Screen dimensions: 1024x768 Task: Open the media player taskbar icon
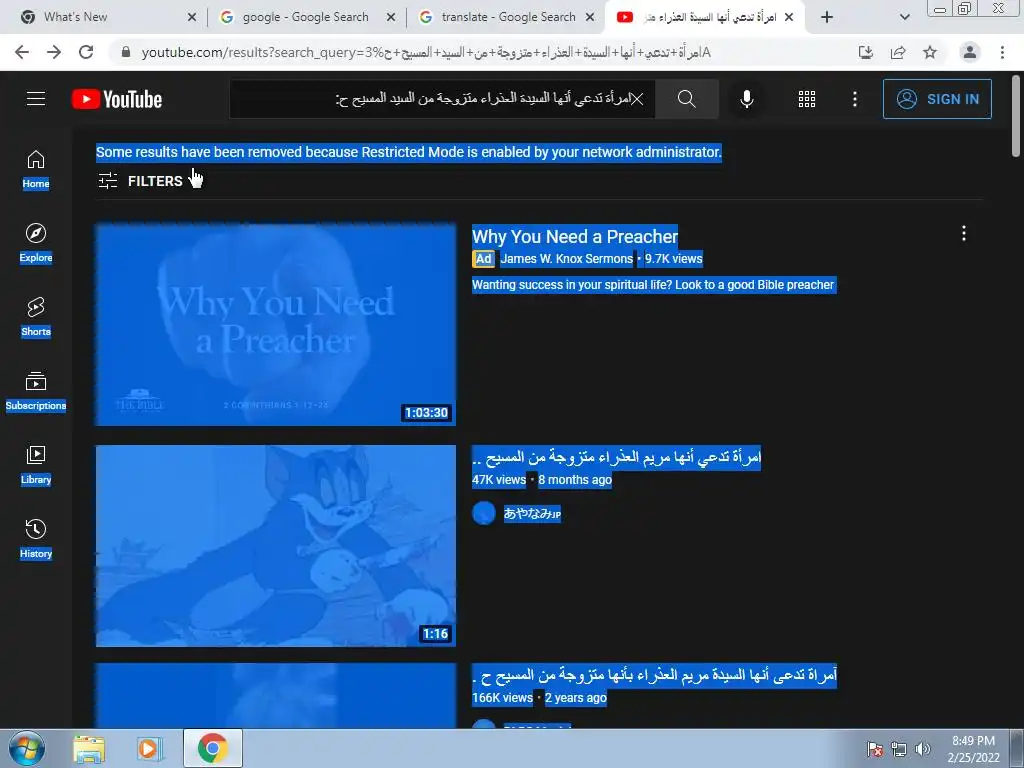(150, 749)
